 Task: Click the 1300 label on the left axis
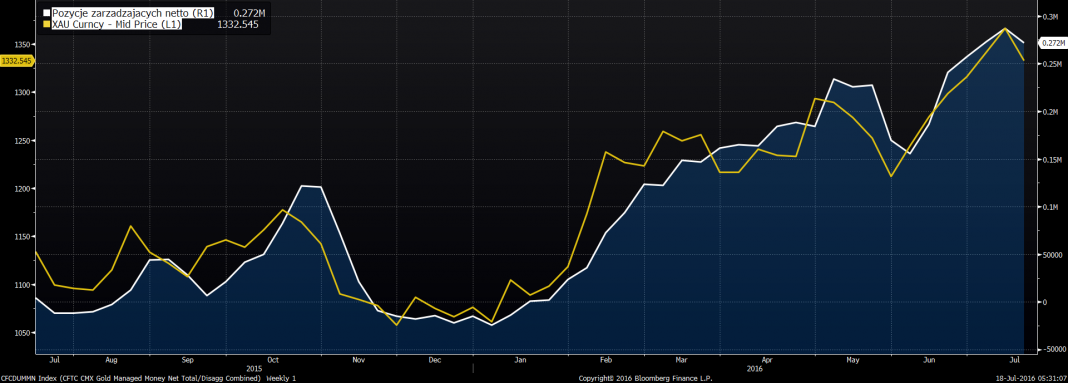[22, 93]
